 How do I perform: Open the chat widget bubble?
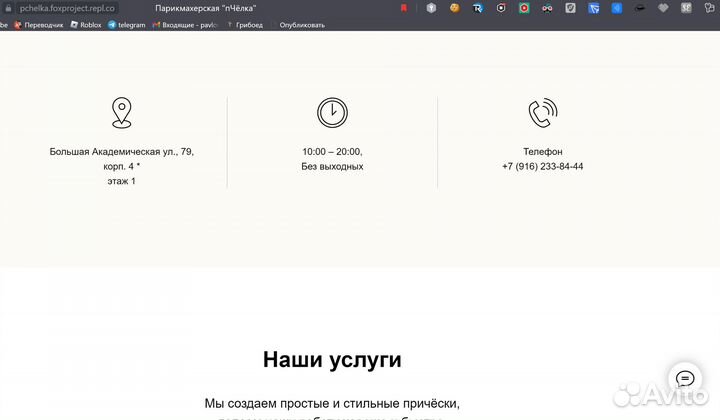point(685,379)
